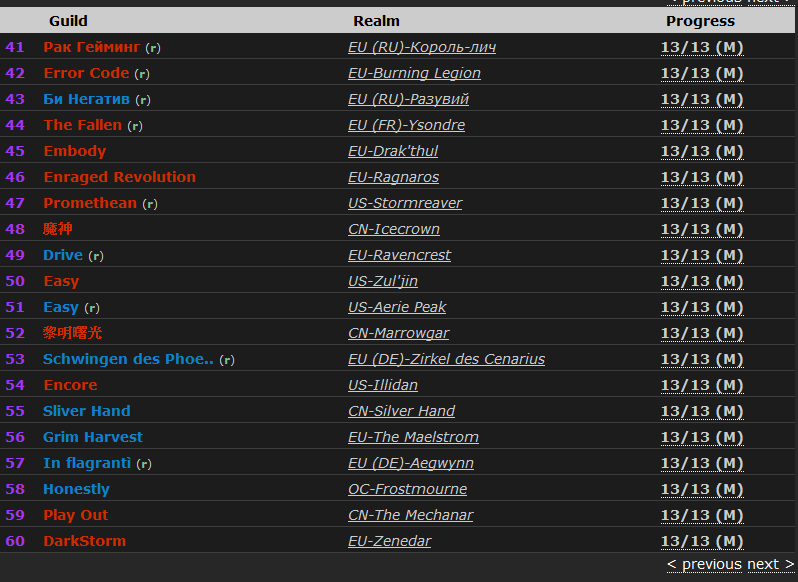Open the CN-The Mechanar realm link

[x=411, y=515]
